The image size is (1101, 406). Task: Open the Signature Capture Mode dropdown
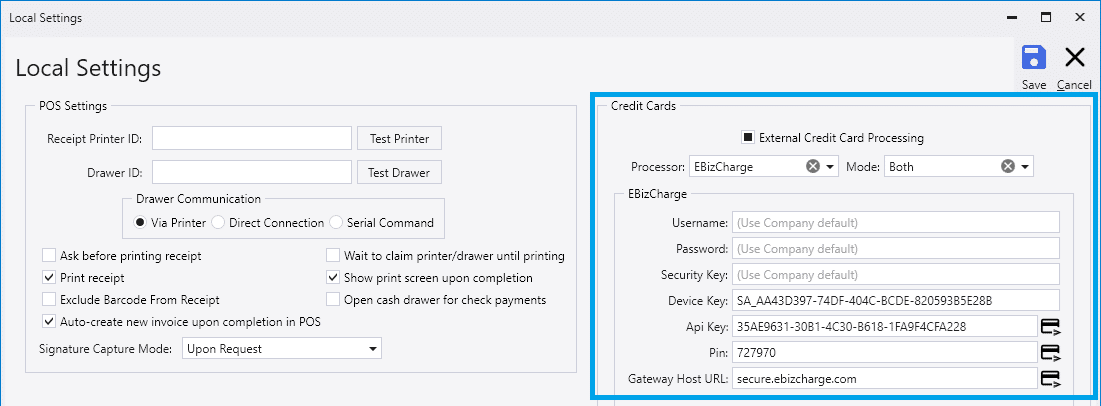[282, 348]
